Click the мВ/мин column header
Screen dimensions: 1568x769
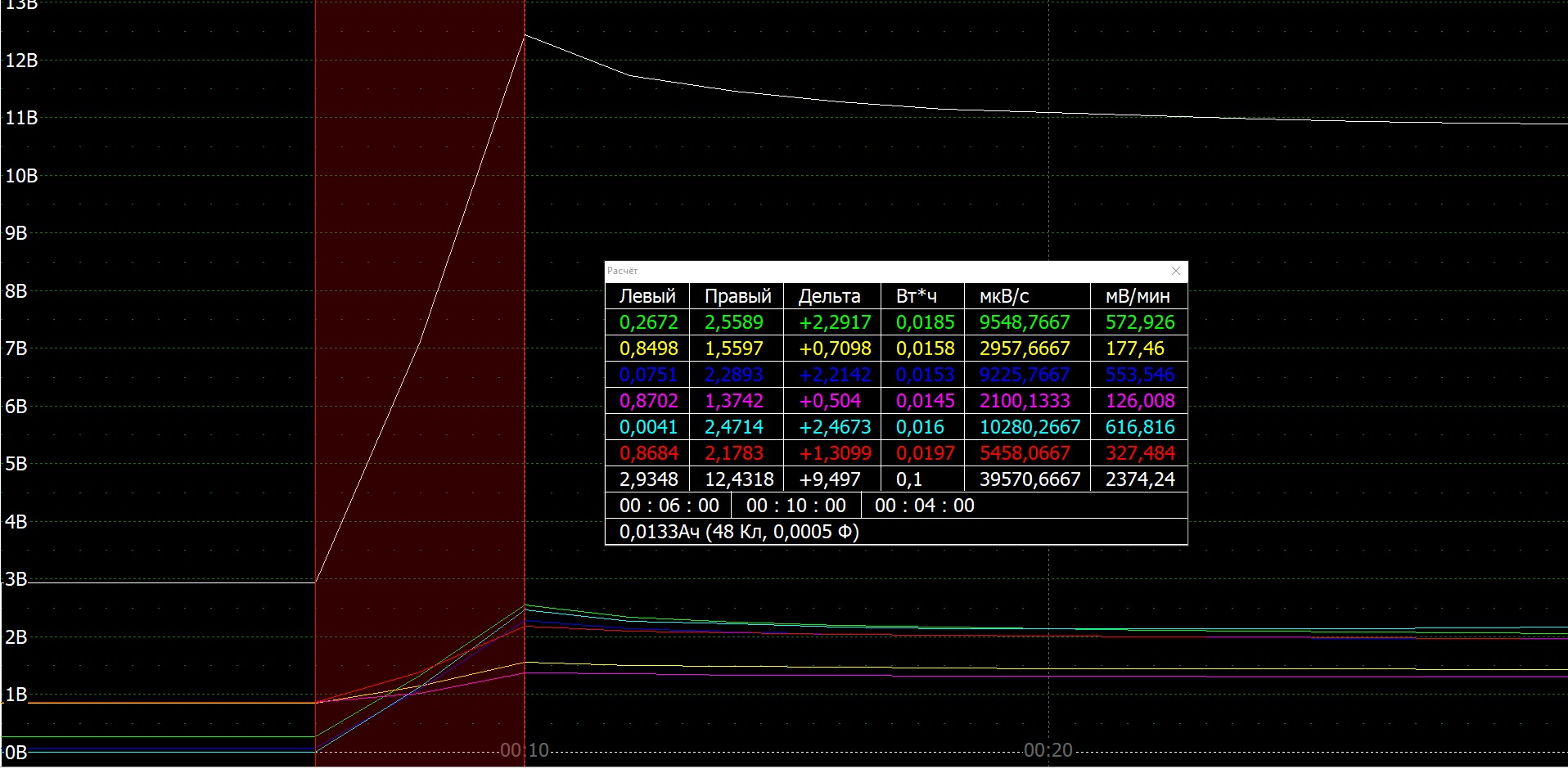(1138, 296)
